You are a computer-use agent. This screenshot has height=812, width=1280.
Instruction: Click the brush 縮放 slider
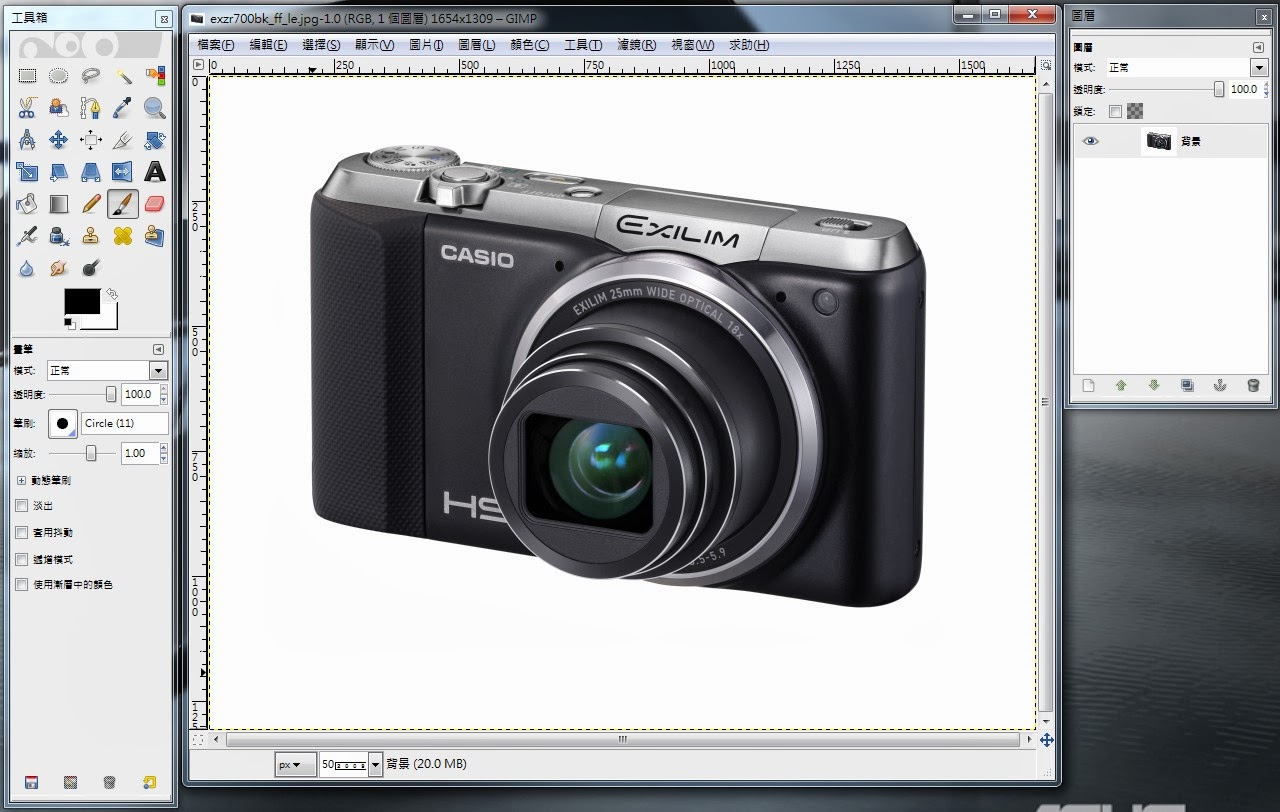[82, 453]
